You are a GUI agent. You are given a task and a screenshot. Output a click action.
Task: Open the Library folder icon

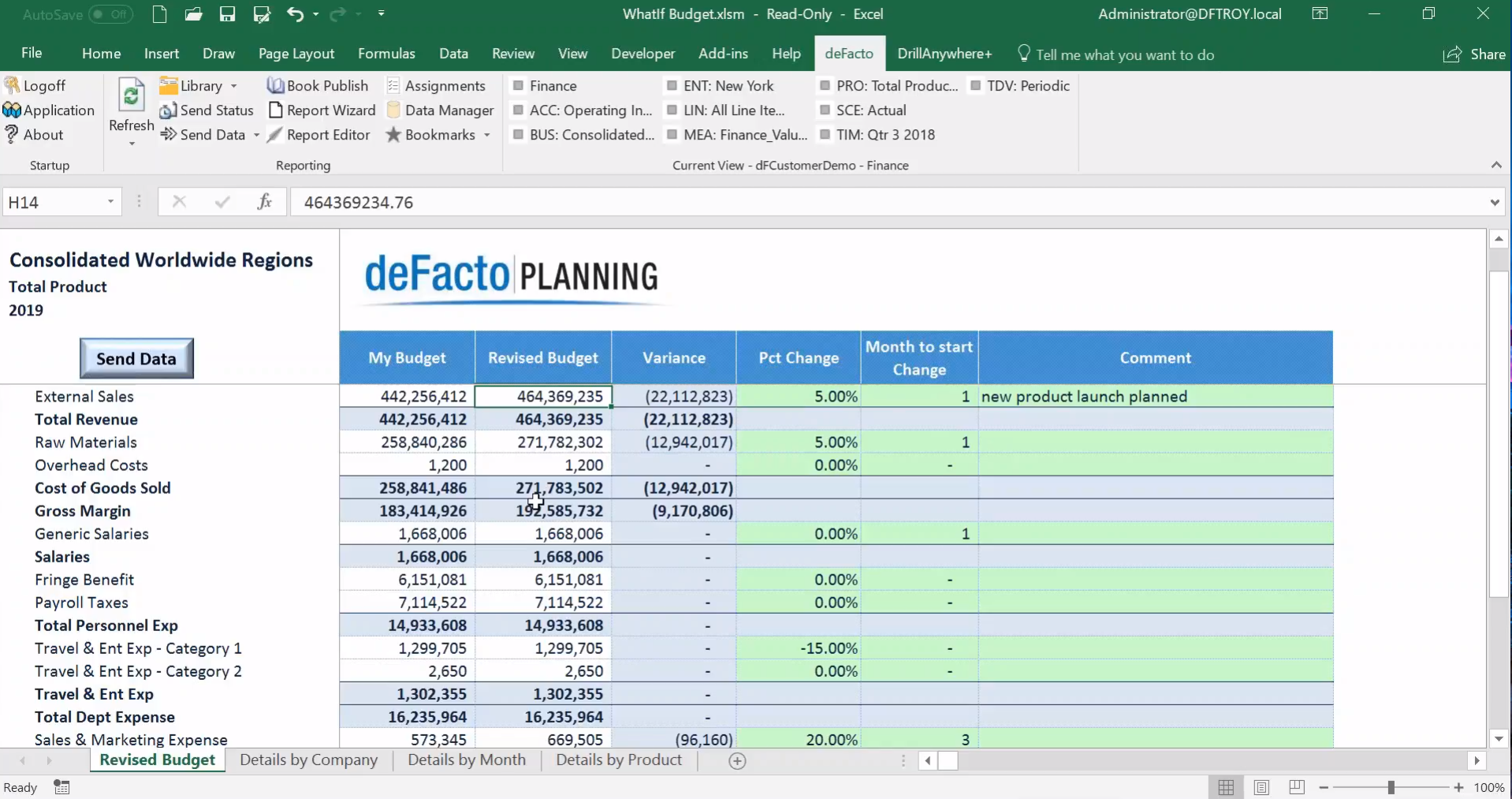tap(168, 85)
